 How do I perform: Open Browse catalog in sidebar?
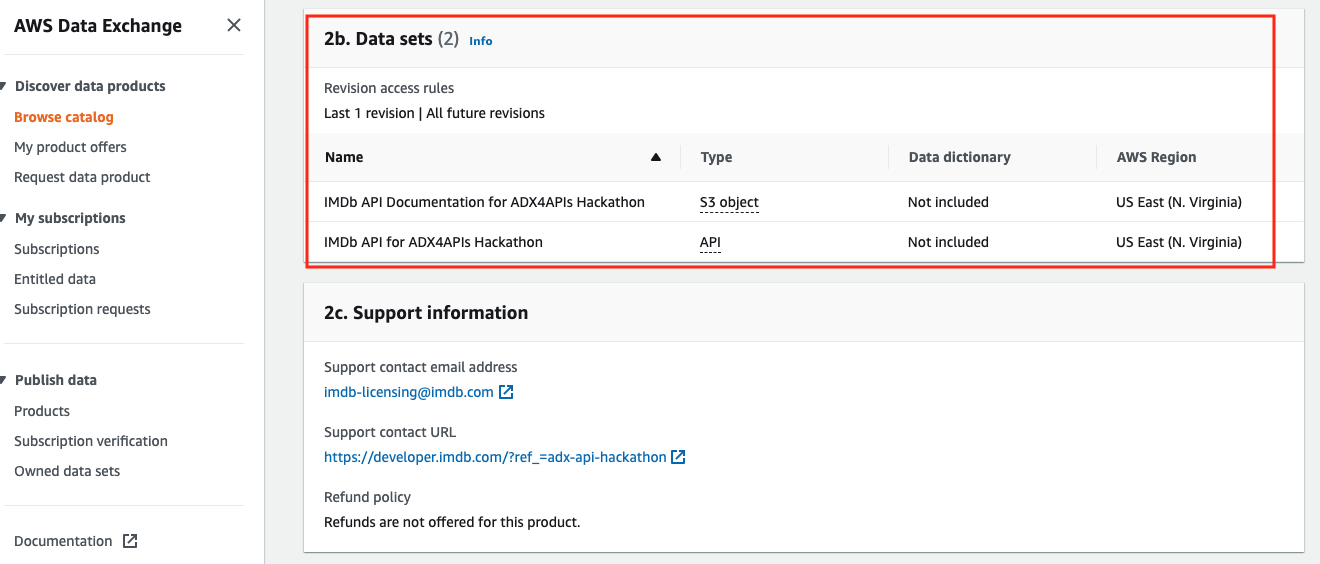pos(64,117)
